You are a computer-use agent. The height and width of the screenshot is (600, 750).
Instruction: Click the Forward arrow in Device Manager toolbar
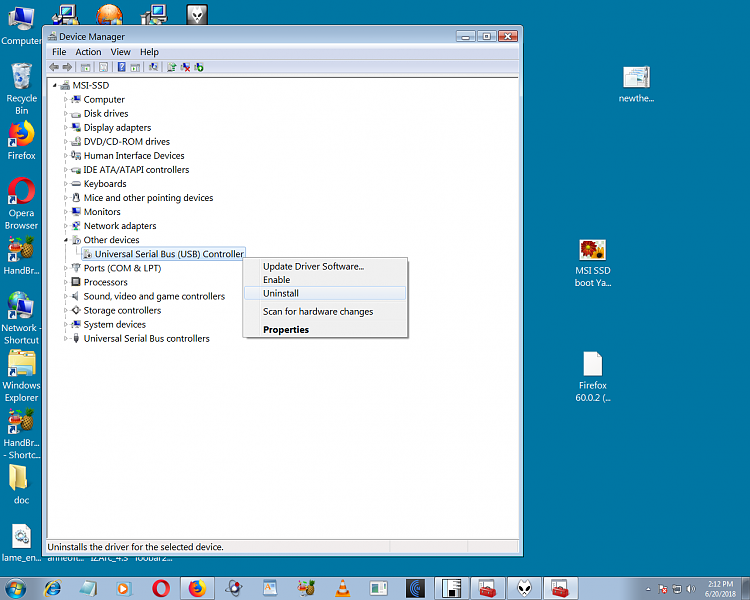point(67,67)
